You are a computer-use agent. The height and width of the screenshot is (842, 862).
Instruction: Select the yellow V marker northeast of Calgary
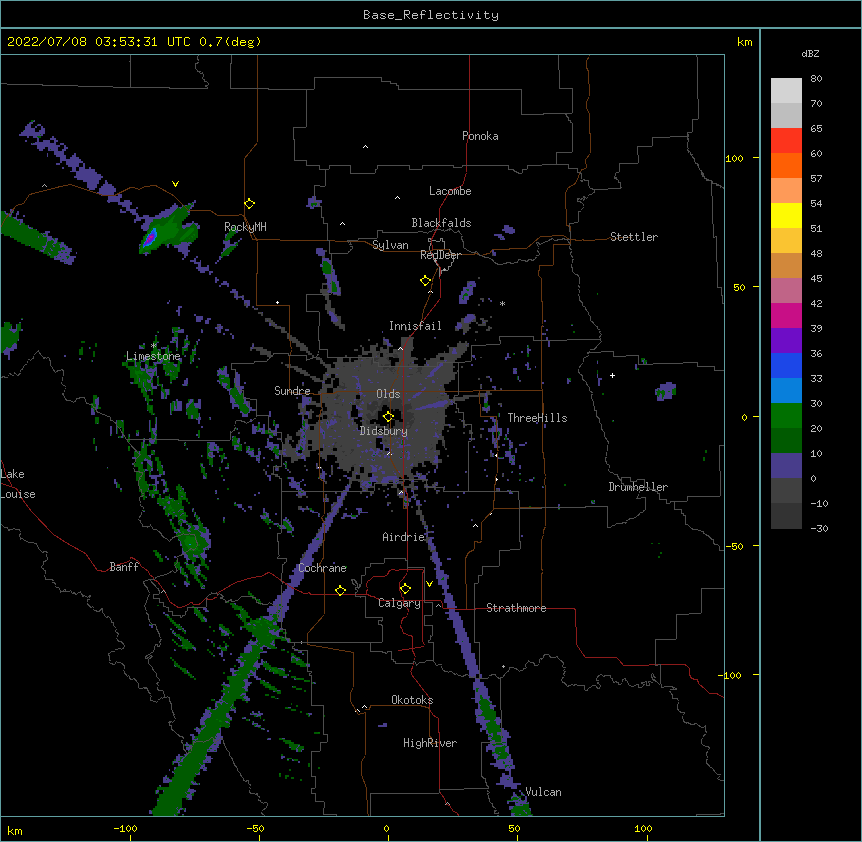click(429, 584)
